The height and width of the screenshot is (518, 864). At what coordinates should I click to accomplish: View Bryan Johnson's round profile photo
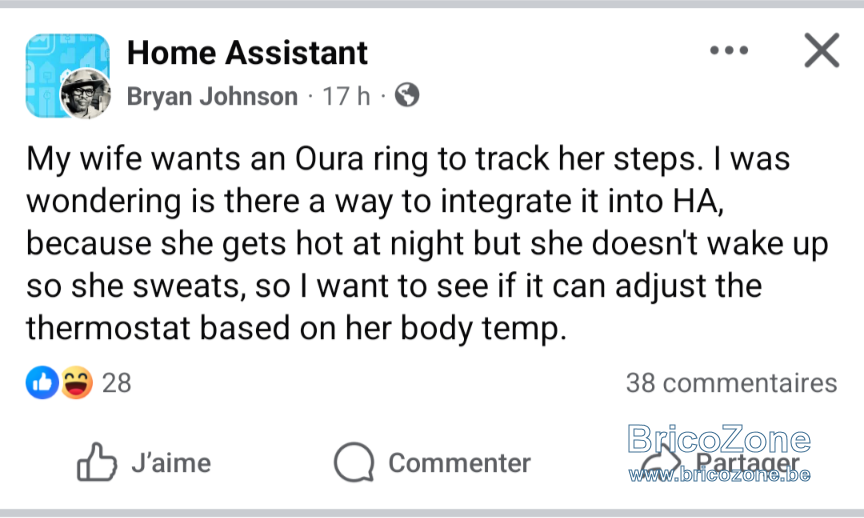85,94
